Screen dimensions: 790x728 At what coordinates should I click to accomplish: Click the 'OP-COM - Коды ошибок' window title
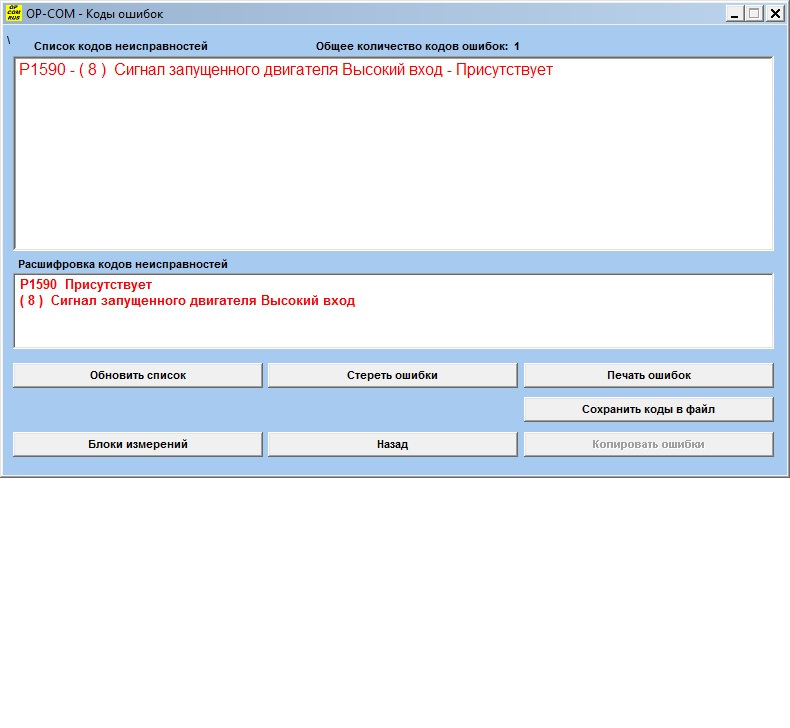[x=95, y=14]
